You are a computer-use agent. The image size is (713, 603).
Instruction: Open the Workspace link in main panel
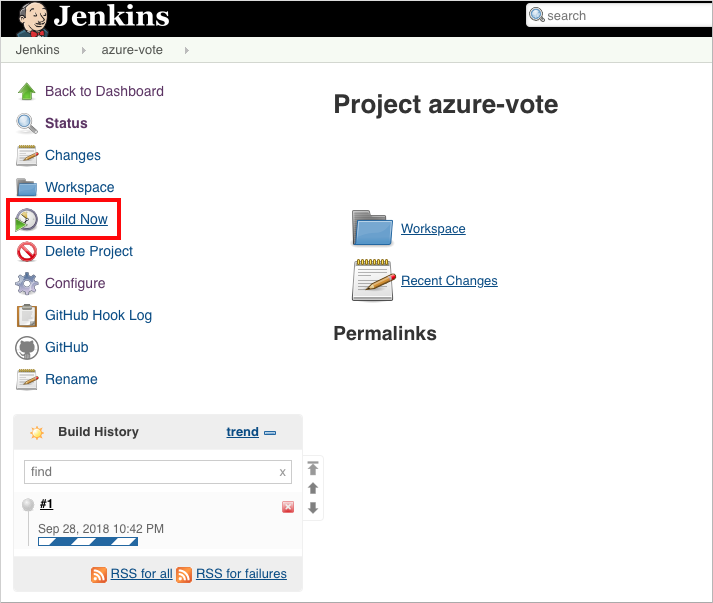click(433, 229)
